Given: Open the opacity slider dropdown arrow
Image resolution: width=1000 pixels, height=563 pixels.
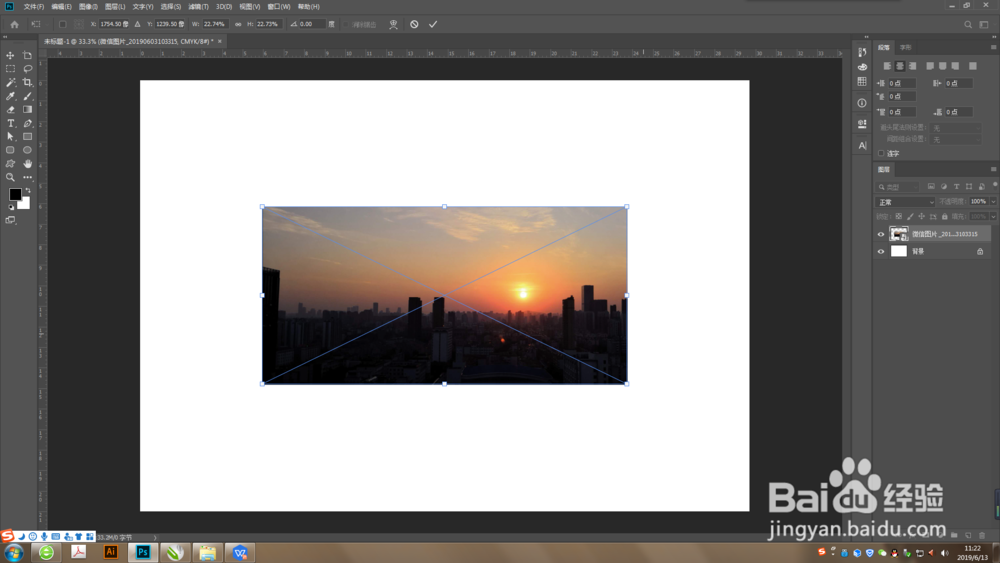Looking at the screenshot, I should tap(993, 201).
